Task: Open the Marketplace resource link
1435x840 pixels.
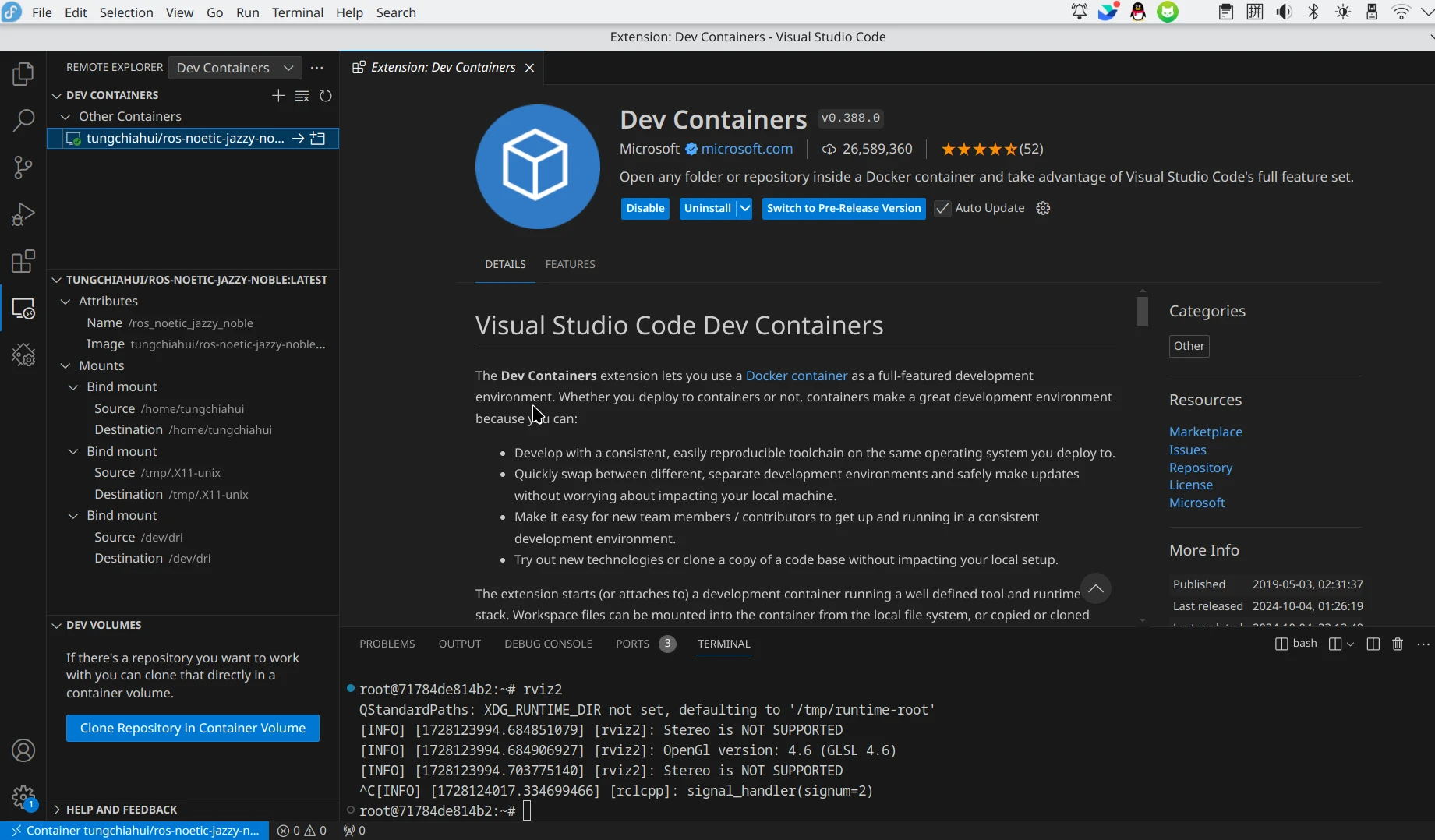Action: 1206,432
